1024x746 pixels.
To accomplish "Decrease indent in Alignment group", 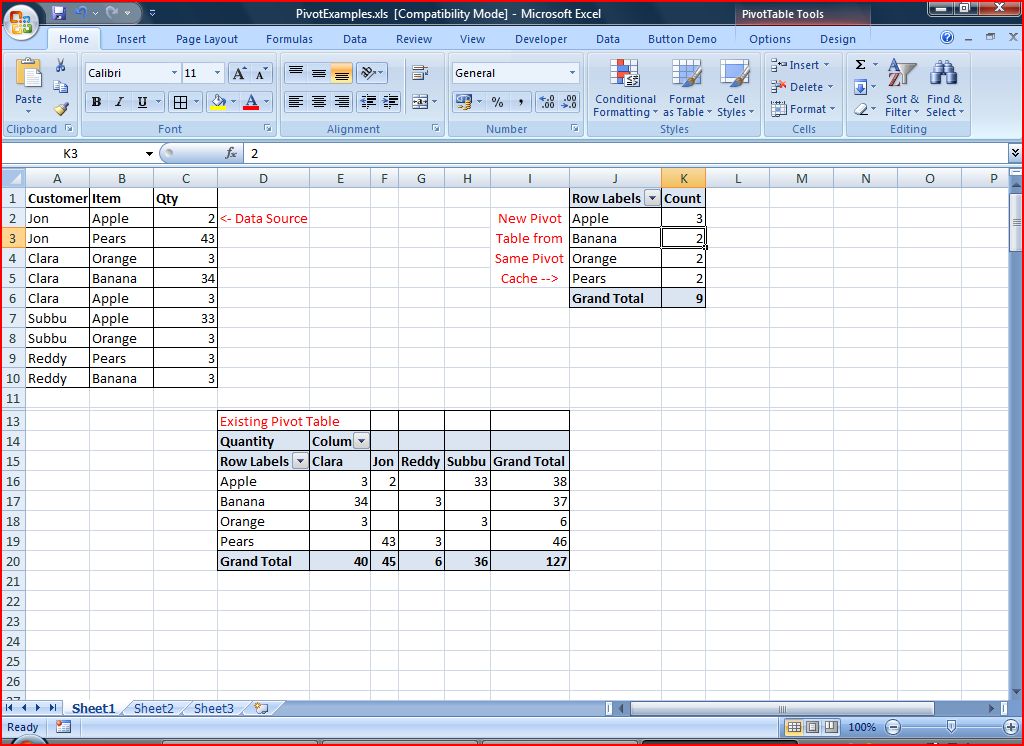I will tap(368, 102).
